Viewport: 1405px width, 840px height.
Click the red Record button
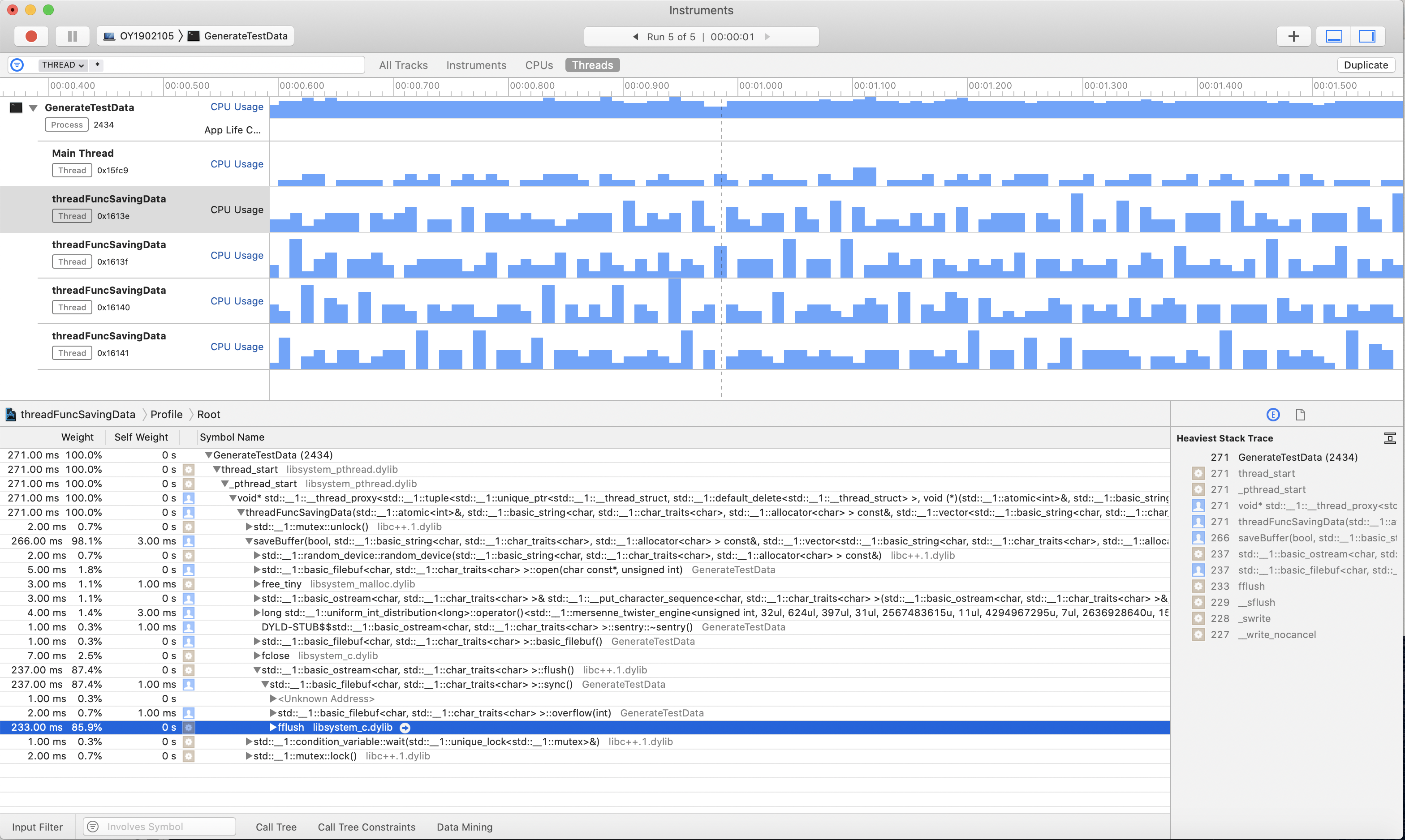click(x=31, y=36)
